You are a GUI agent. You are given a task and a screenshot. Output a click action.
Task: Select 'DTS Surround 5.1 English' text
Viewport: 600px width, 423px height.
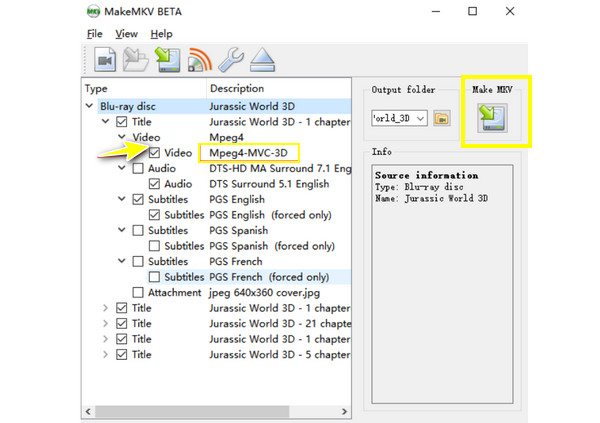click(x=269, y=184)
